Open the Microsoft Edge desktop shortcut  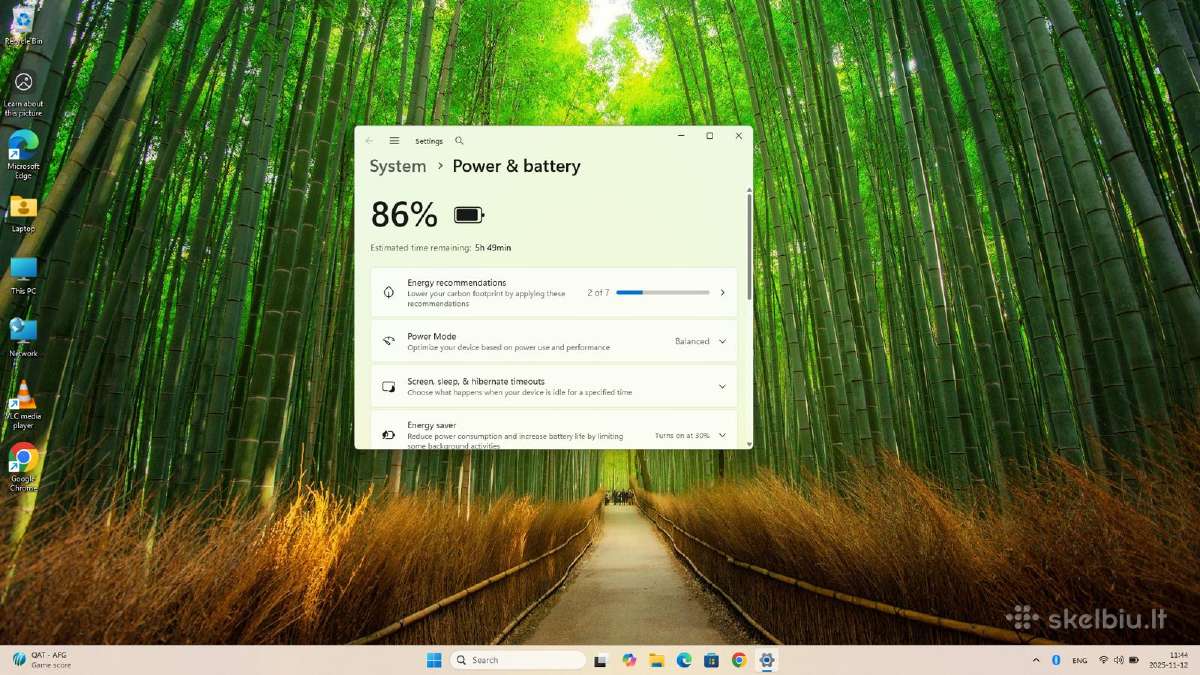click(23, 155)
